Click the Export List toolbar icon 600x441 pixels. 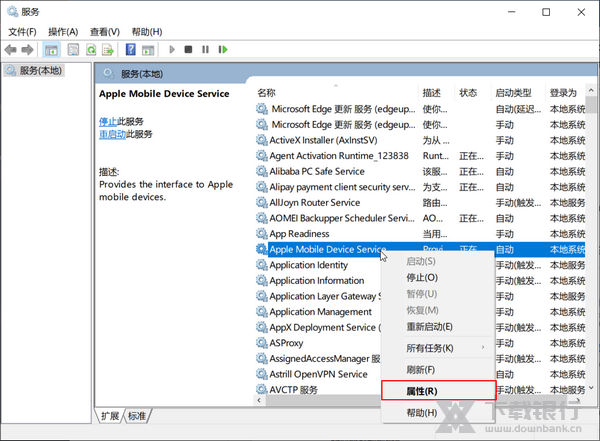tap(108, 49)
